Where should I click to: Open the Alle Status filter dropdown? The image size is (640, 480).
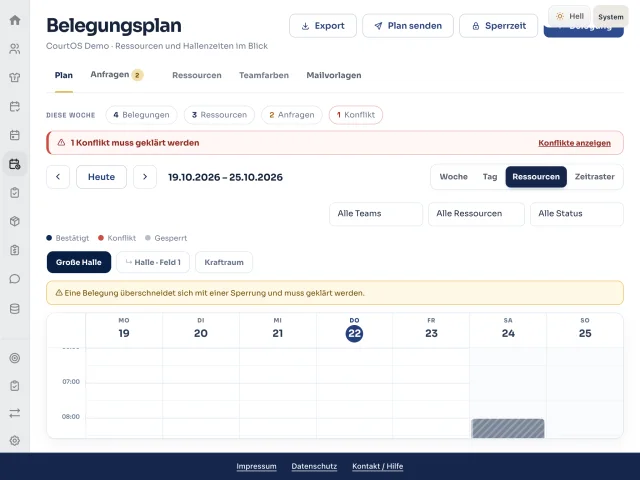pos(577,214)
